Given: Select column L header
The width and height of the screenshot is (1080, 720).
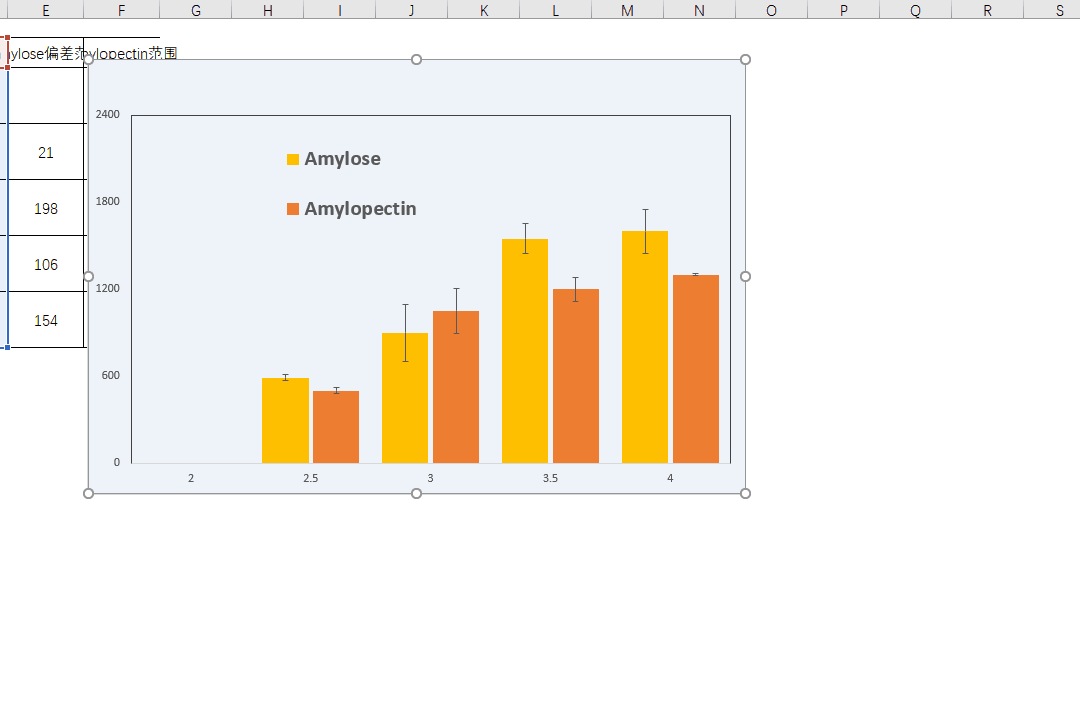Looking at the screenshot, I should click(555, 10).
